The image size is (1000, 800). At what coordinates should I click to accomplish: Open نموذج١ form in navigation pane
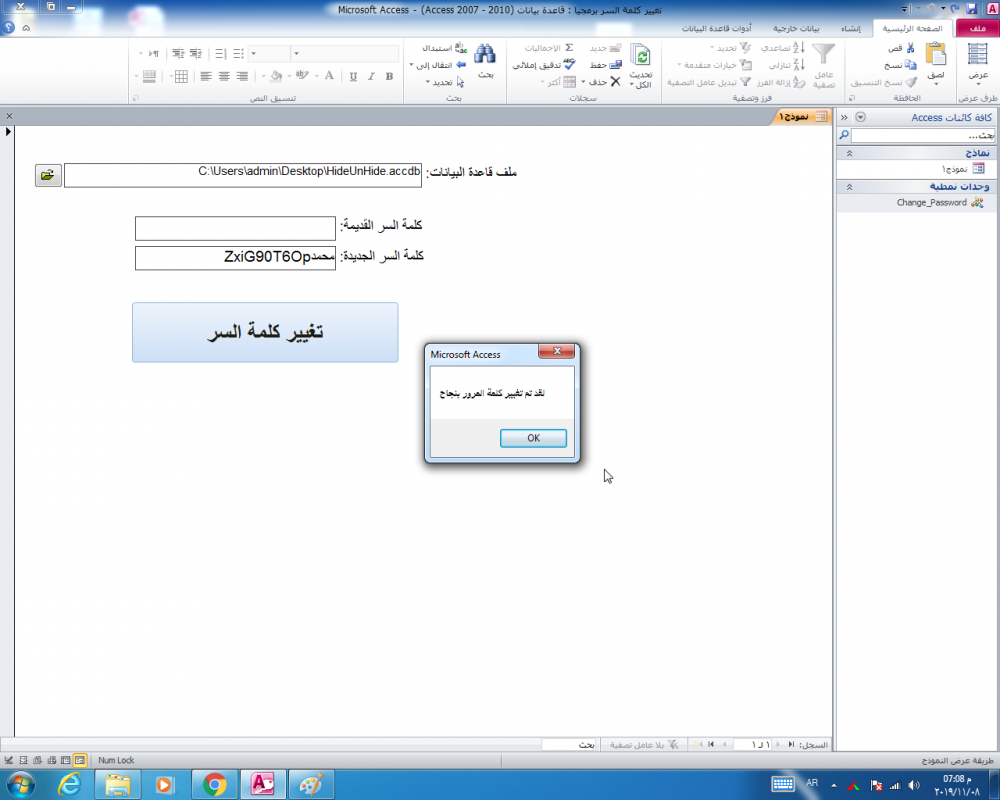tap(963, 169)
